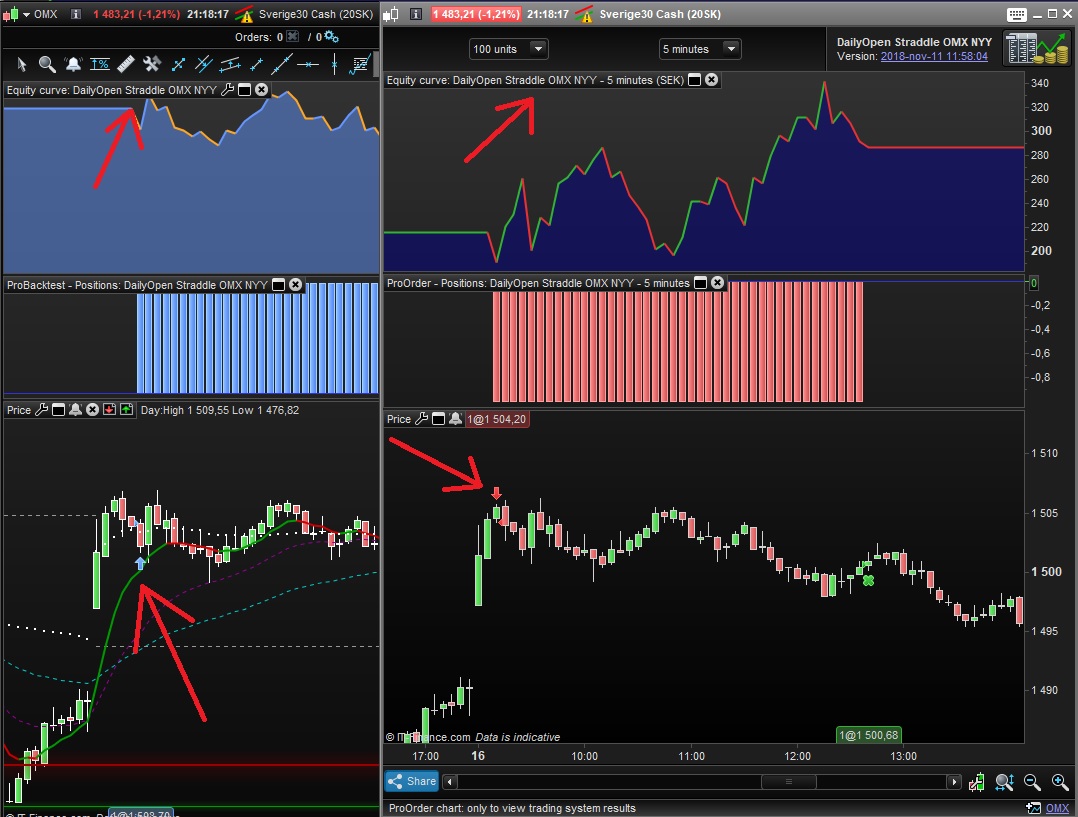This screenshot has width=1078, height=817.
Task: Maximize the right Equity curve panel
Action: click(694, 80)
